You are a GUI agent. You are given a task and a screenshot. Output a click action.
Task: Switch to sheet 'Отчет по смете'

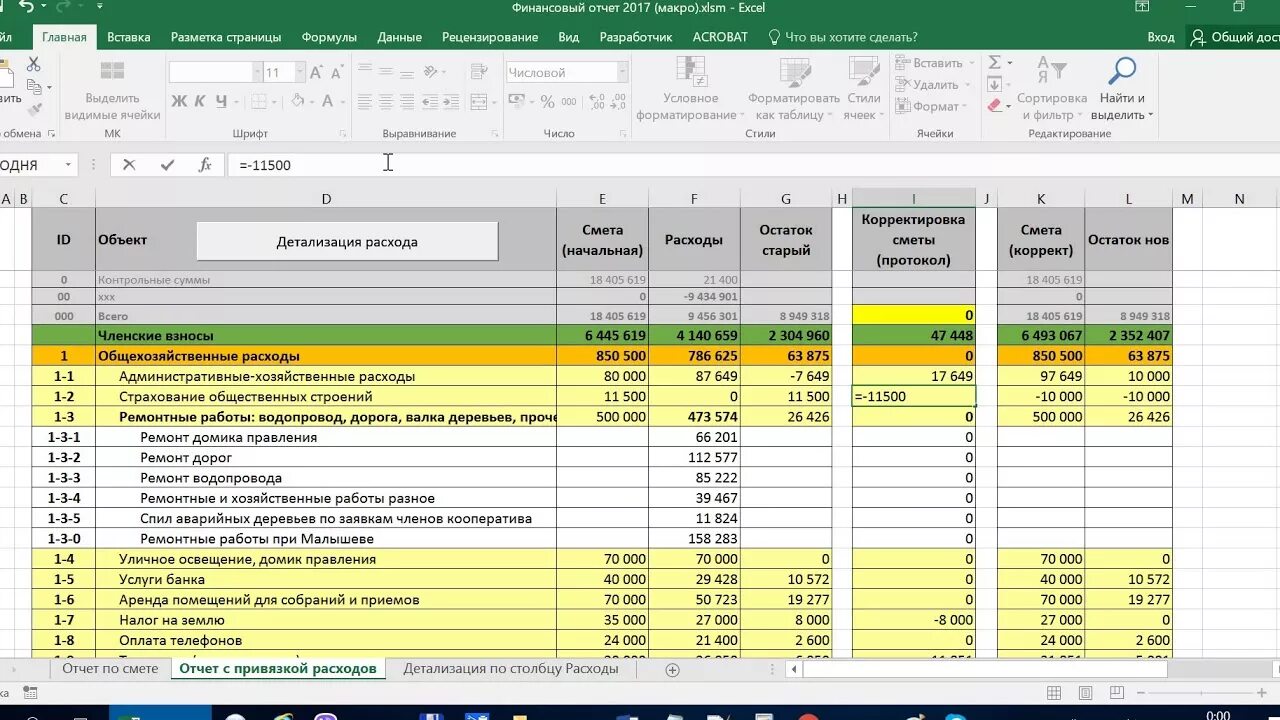pos(110,669)
